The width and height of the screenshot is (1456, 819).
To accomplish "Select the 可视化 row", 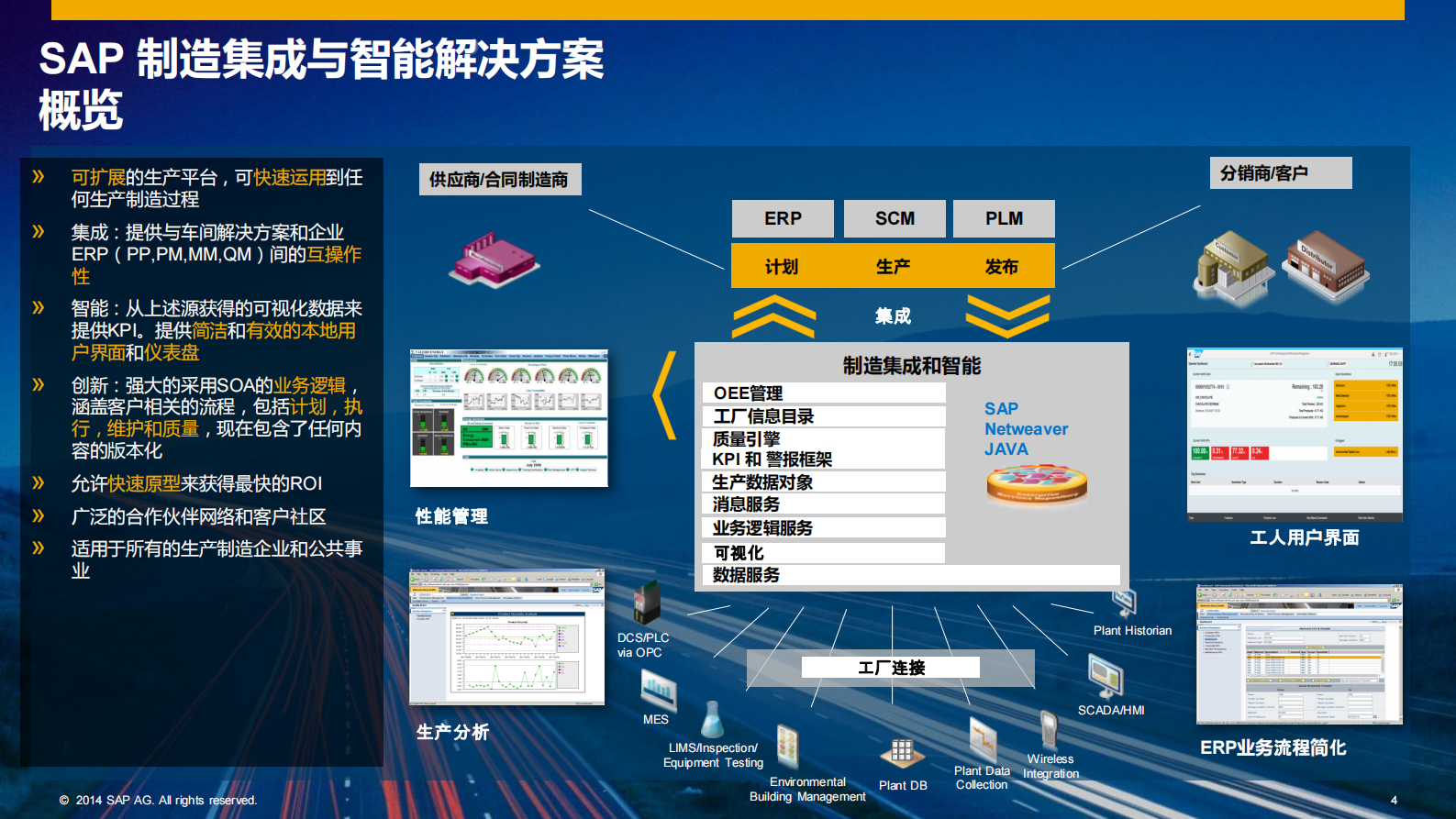I will pos(823,553).
